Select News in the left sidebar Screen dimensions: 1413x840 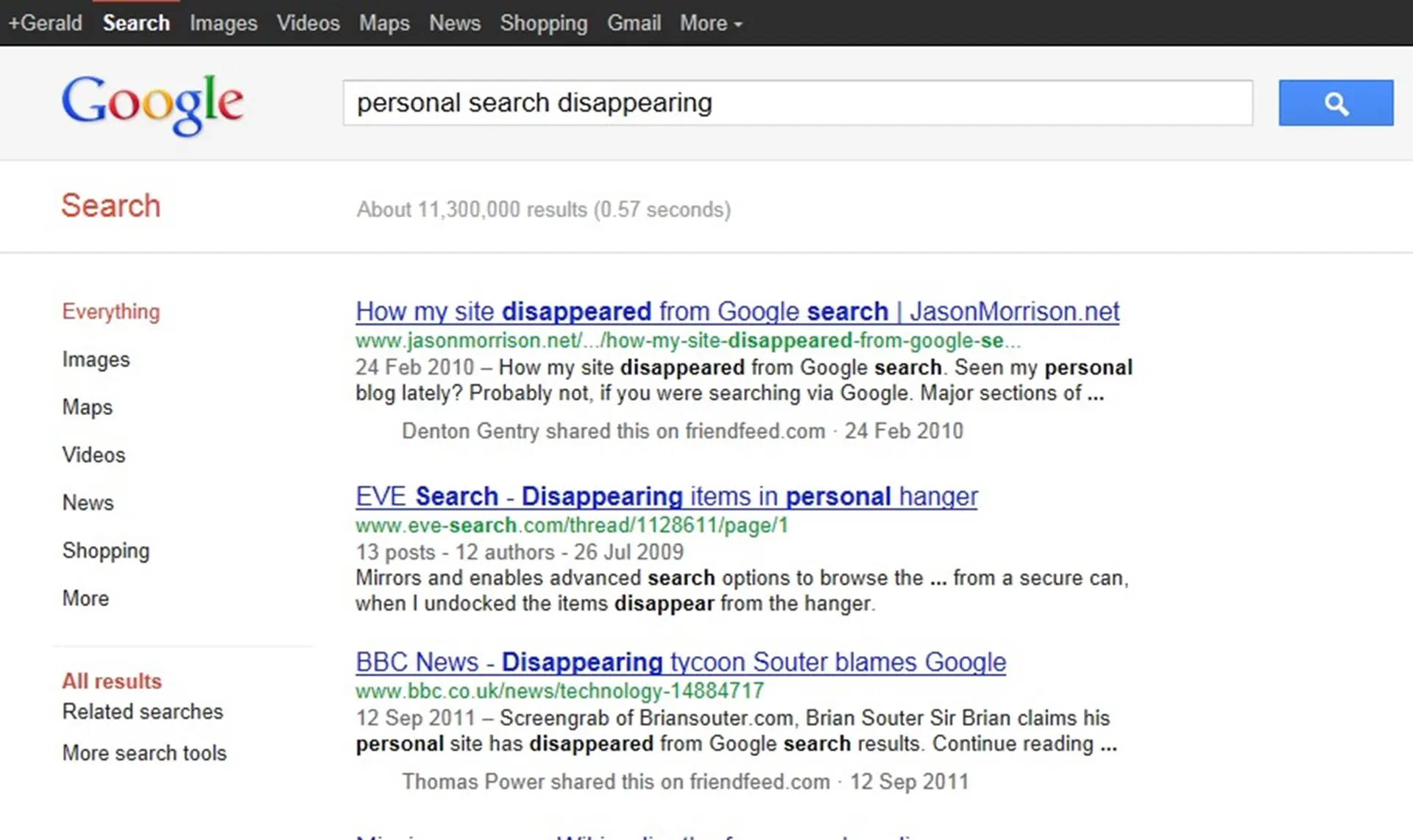[88, 502]
